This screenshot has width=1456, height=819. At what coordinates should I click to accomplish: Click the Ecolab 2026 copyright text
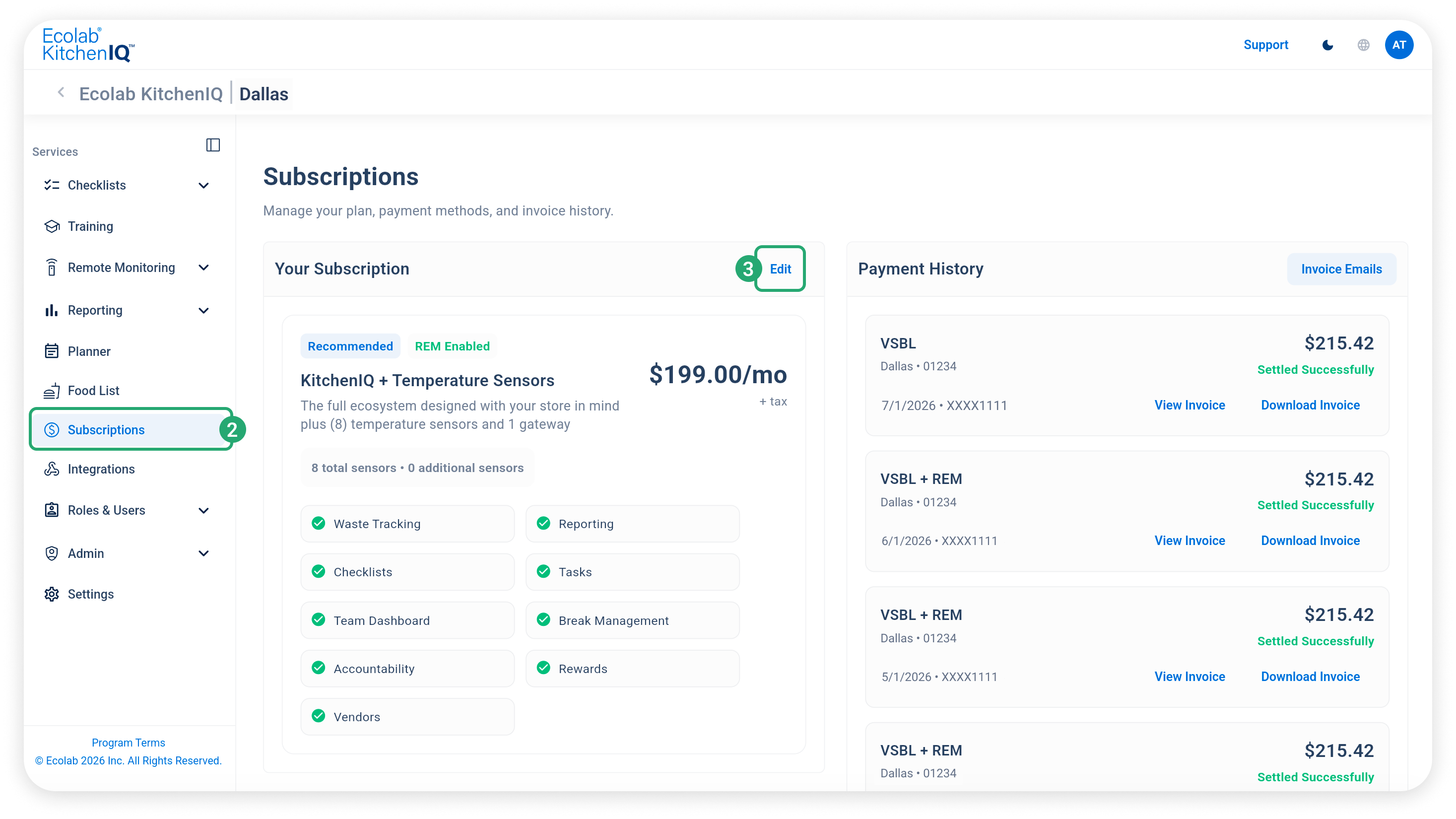(129, 761)
